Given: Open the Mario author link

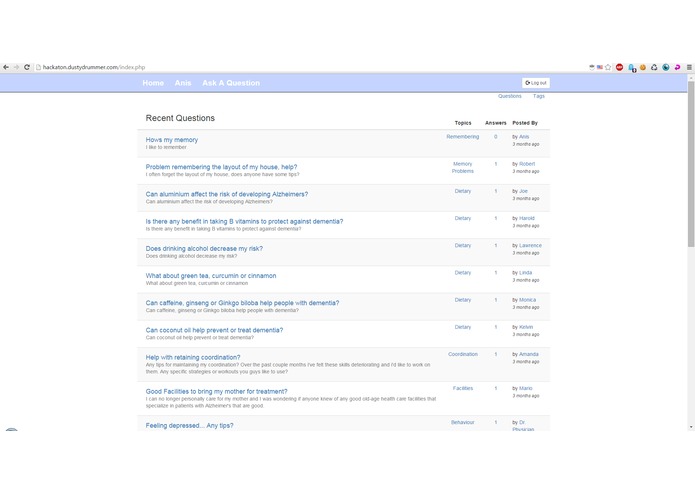Looking at the screenshot, I should (526, 389).
